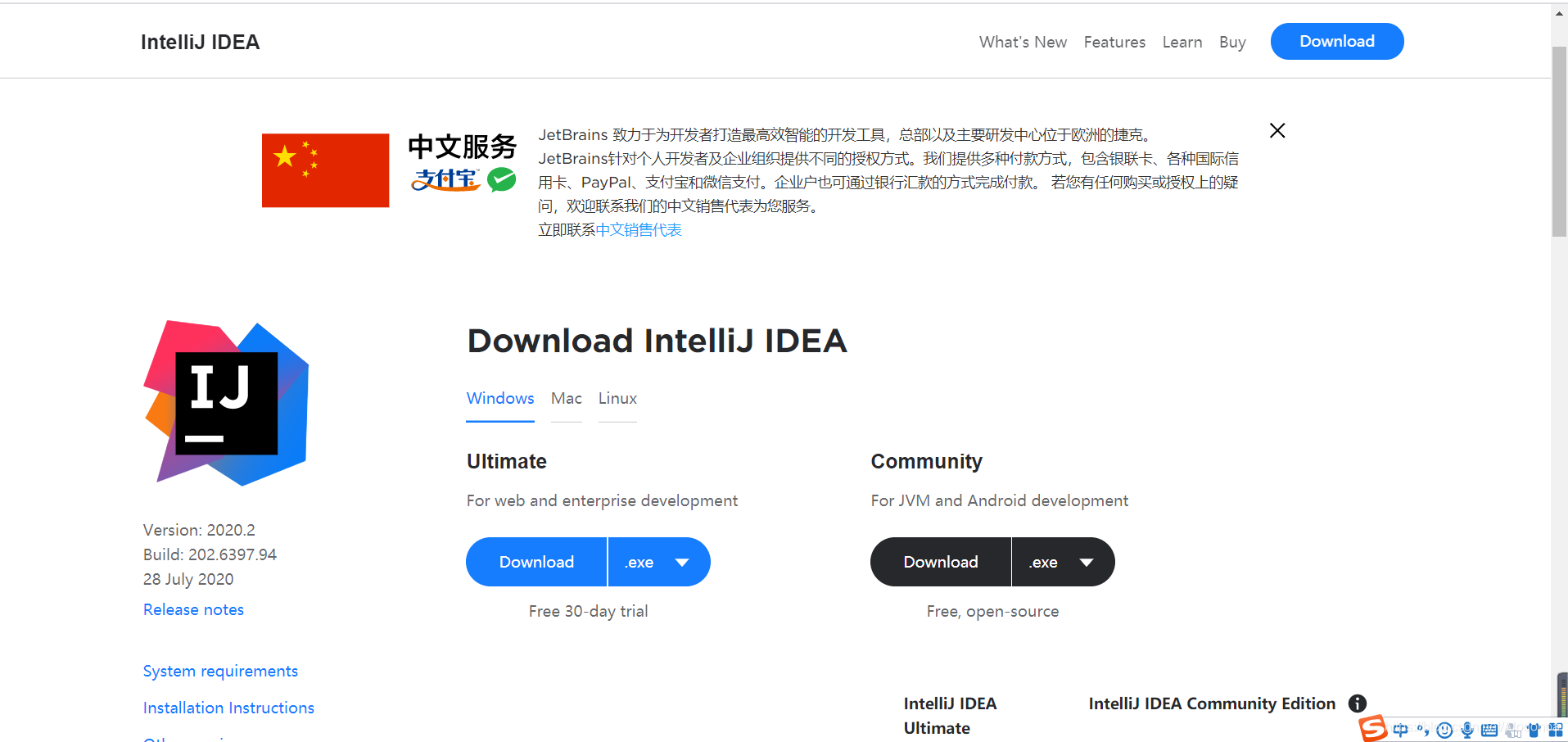1568x742 pixels.
Task: Click 'For web and enterprise development' text
Action: coord(602,500)
